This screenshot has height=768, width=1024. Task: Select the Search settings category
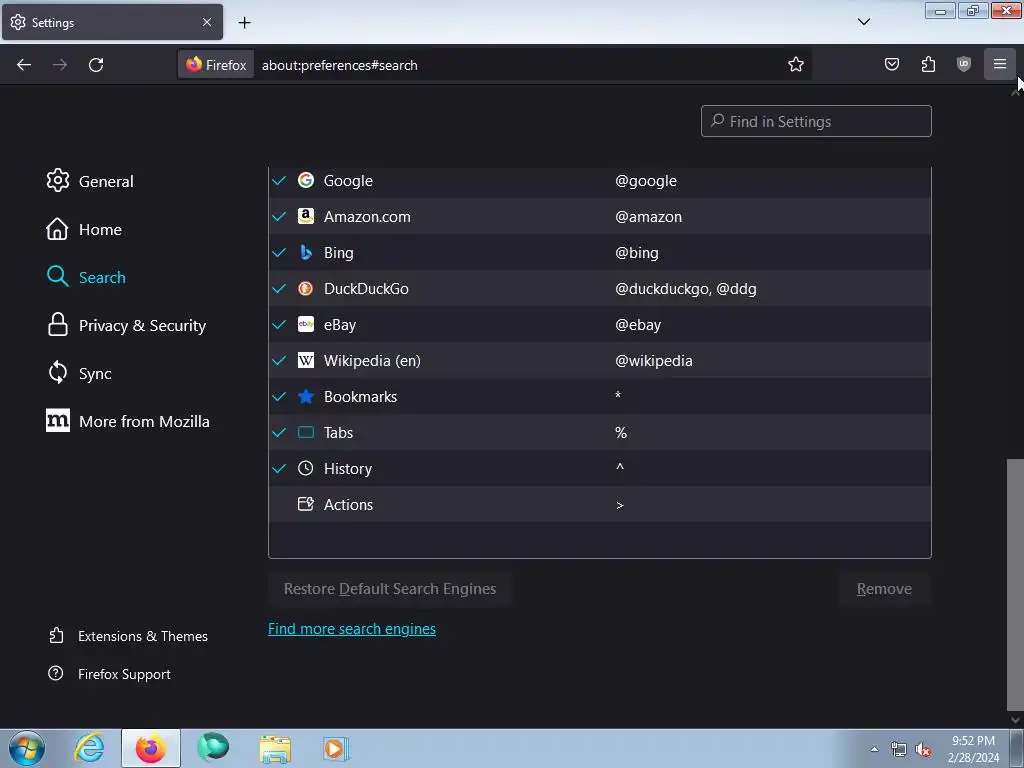86,277
